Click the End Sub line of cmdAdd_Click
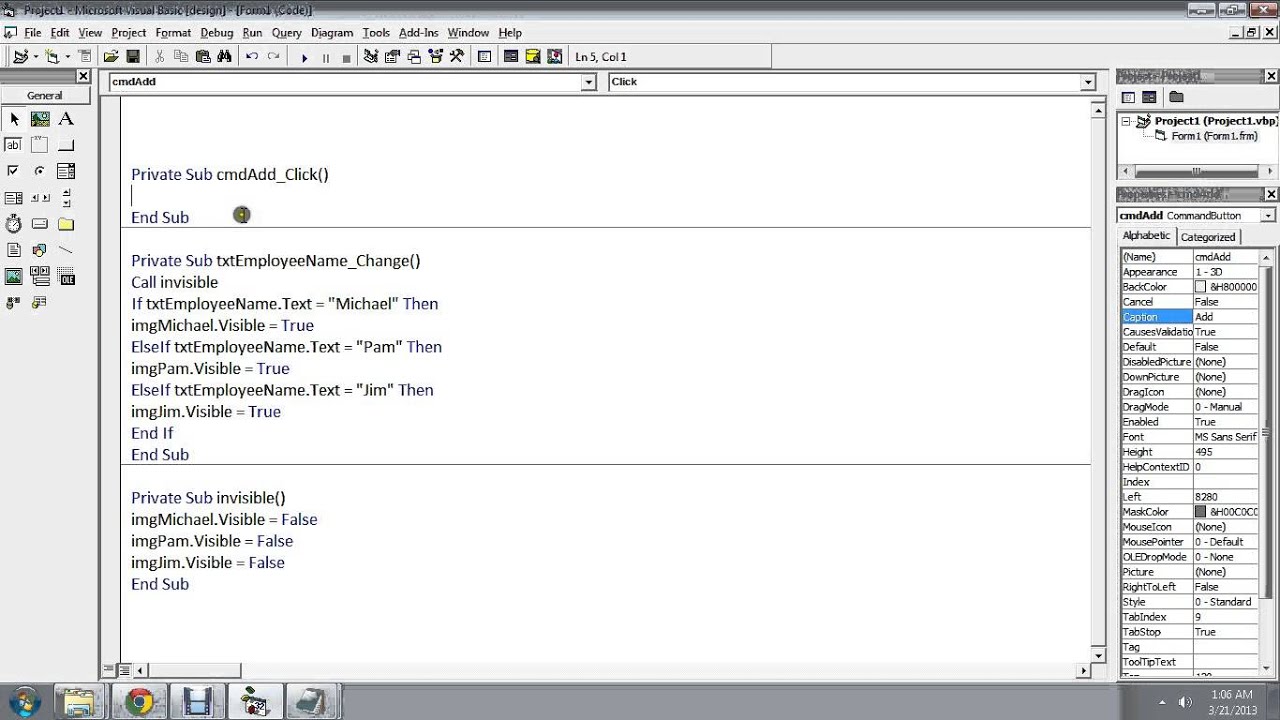Viewport: 1280px width, 720px height. pos(160,217)
